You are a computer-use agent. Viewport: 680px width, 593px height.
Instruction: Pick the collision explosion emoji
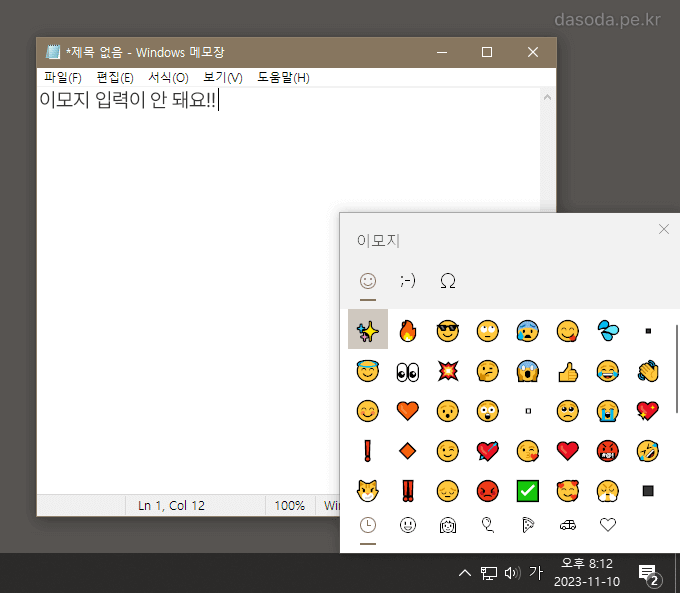coord(448,371)
